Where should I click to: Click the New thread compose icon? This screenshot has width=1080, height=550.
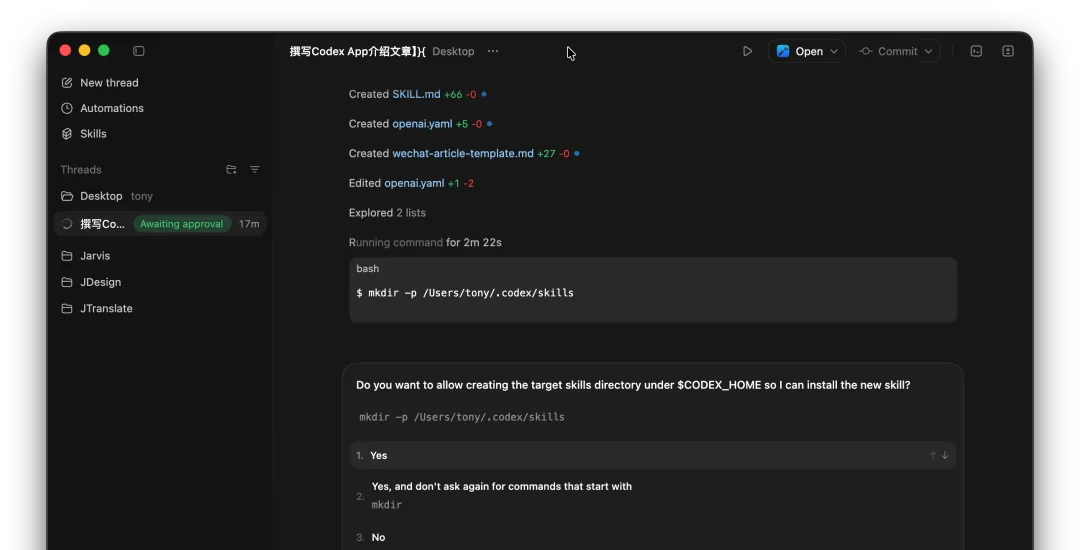[x=67, y=83]
